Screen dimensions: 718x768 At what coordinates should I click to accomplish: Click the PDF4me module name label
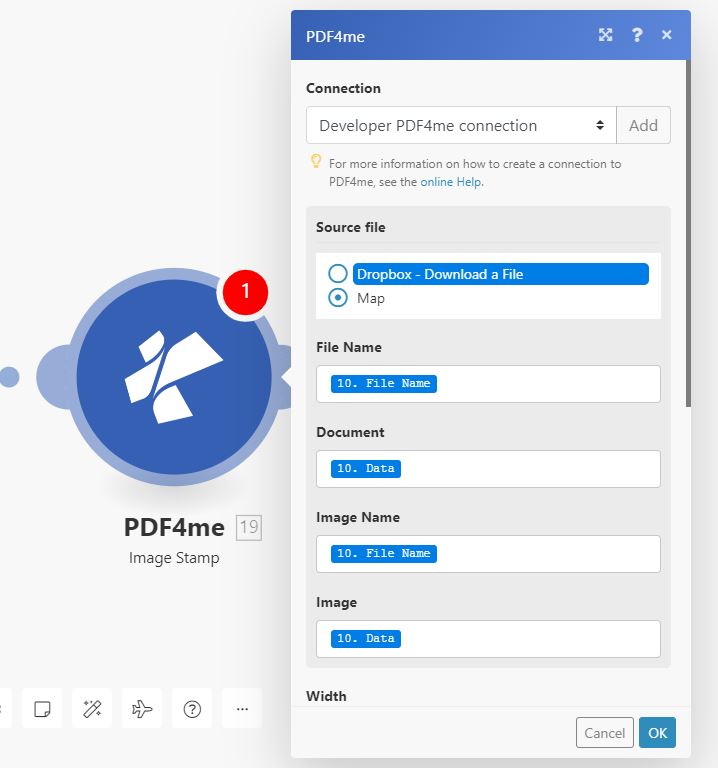(x=174, y=528)
